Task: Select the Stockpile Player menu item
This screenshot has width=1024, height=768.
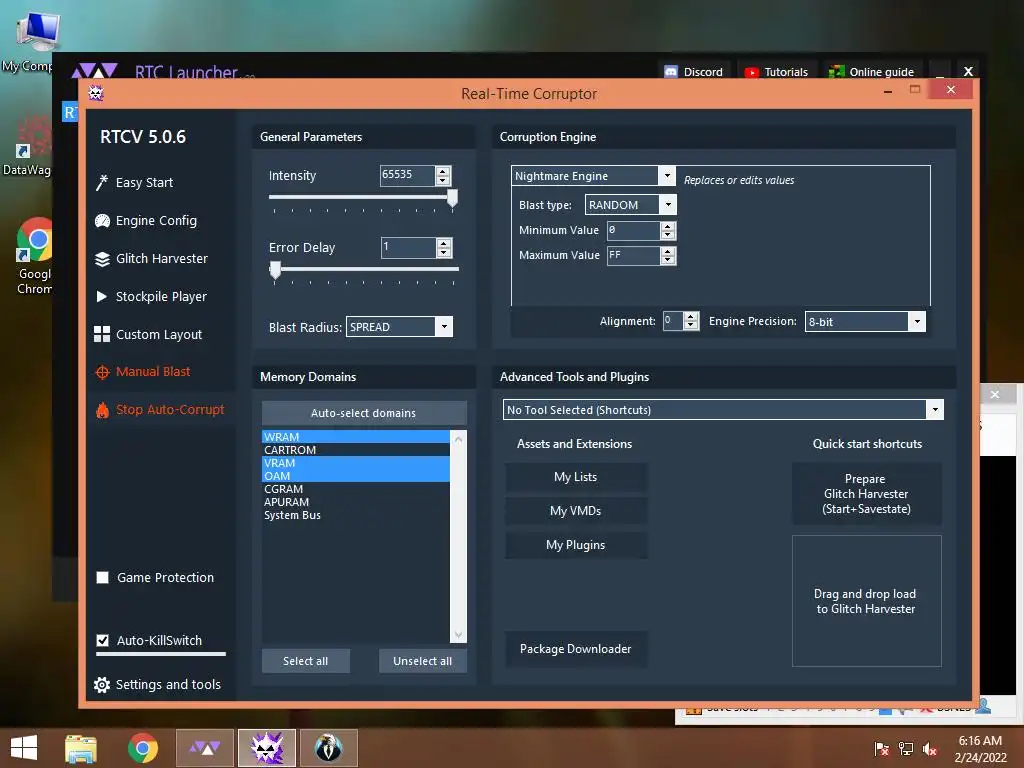Action: pyautogui.click(x=161, y=296)
